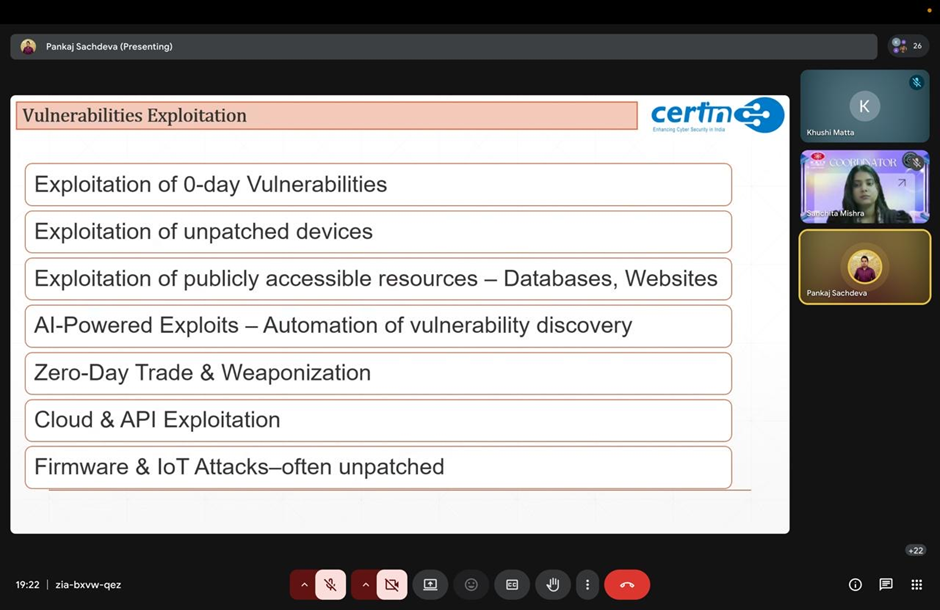Expand video settings arrow beside camera
This screenshot has height=610, width=940.
click(x=365, y=585)
